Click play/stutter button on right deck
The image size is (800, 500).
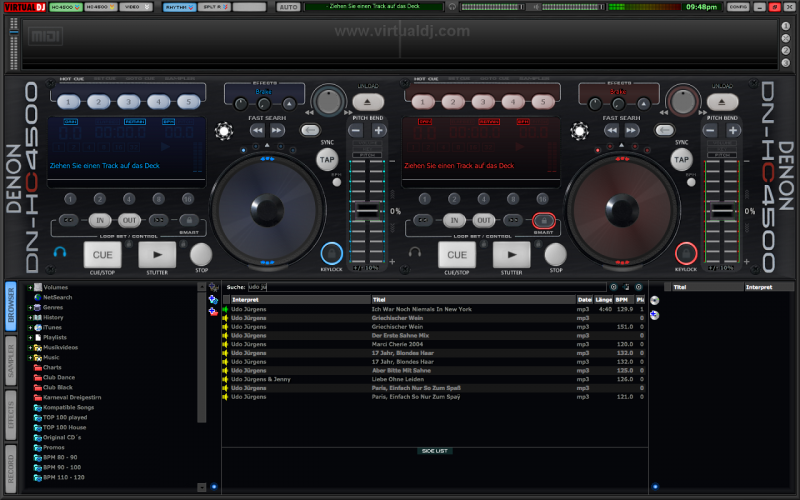[512, 255]
